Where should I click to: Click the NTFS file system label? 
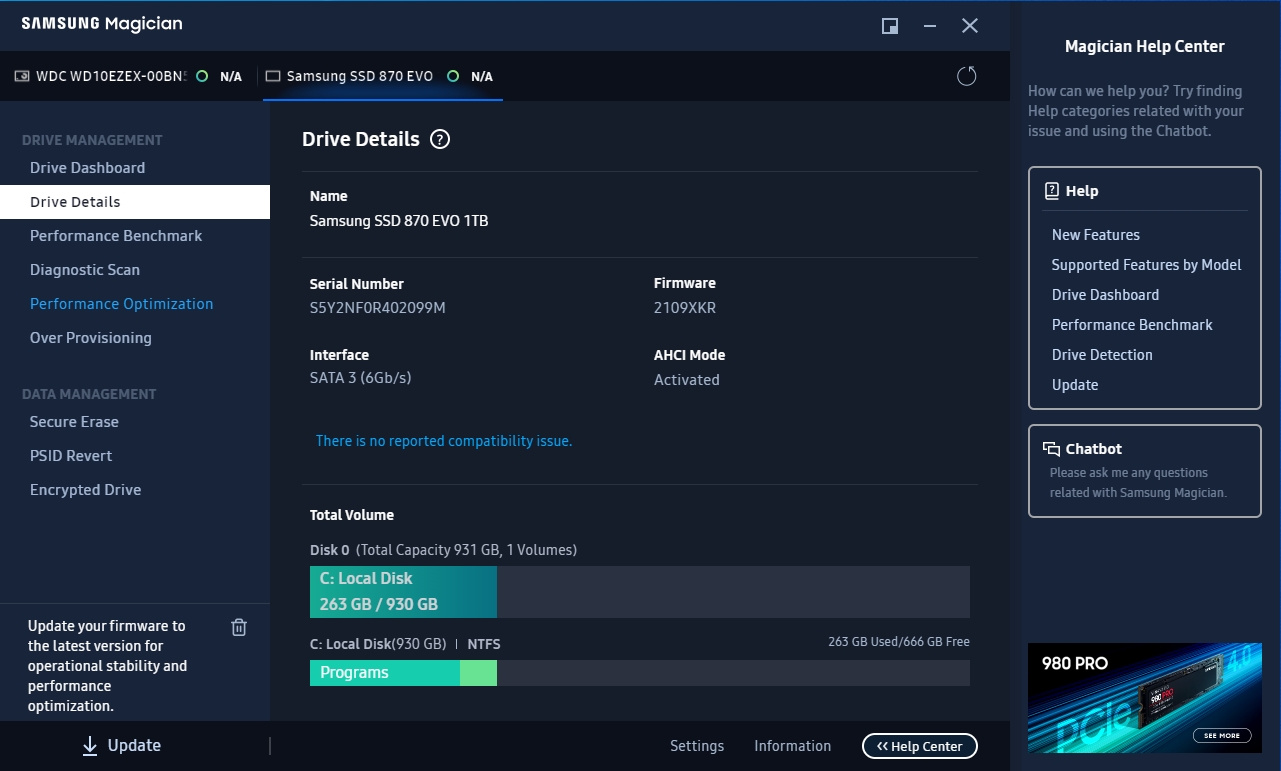point(484,645)
